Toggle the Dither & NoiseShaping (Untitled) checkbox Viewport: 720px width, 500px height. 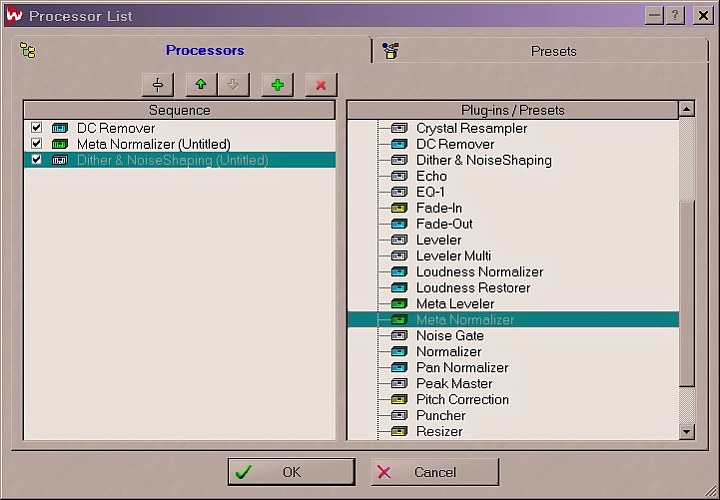(x=36, y=160)
